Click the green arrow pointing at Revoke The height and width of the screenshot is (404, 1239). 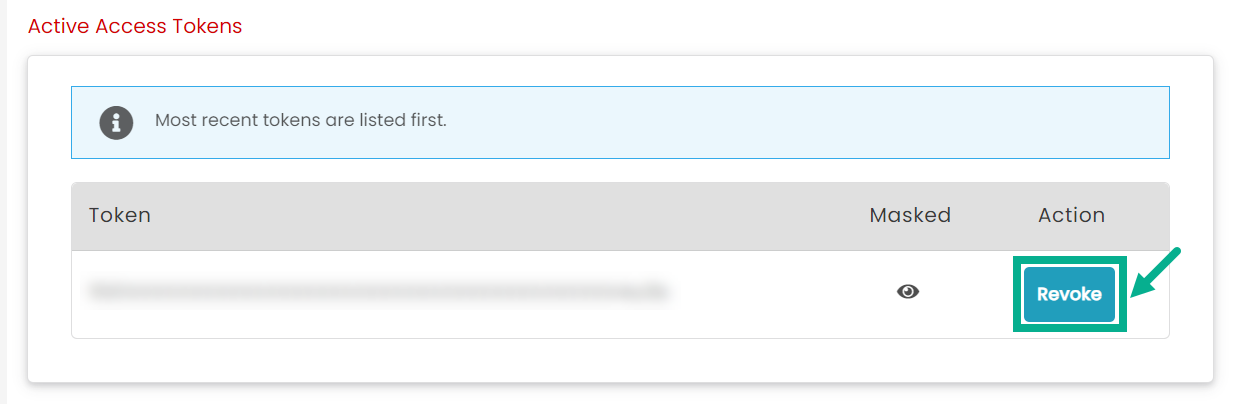[1158, 273]
